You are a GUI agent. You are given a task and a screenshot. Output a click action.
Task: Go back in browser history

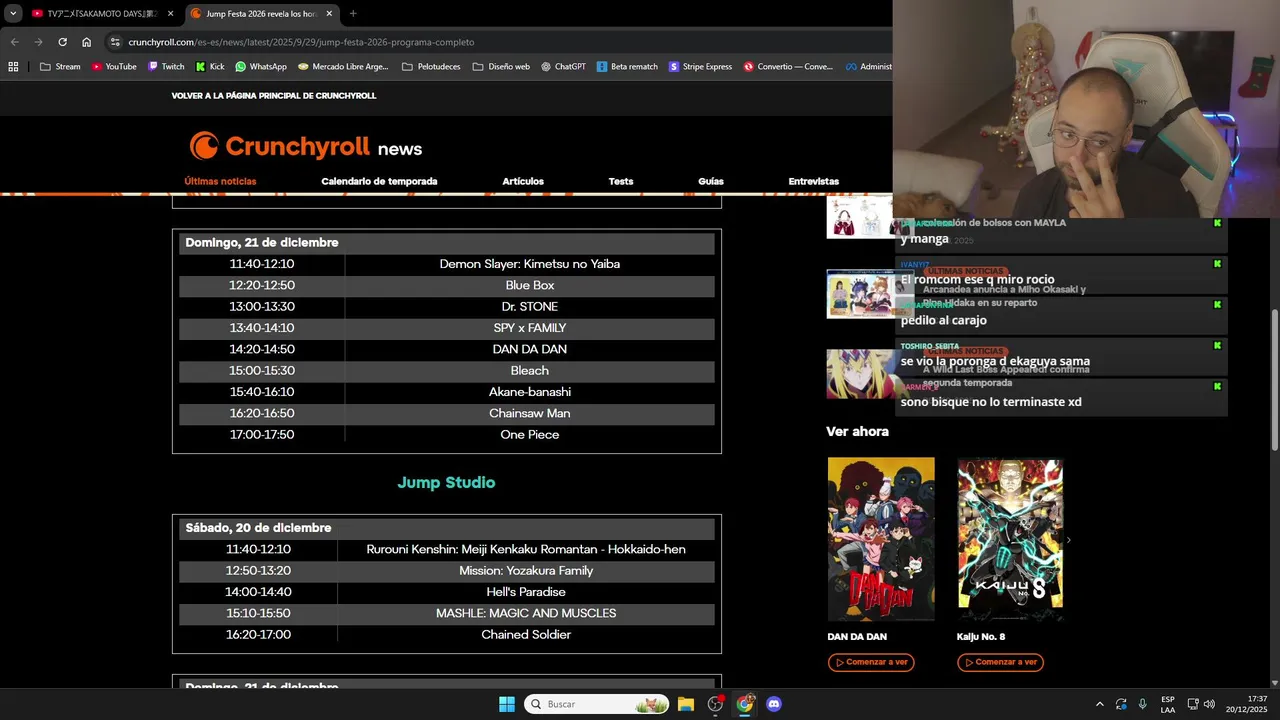pyautogui.click(x=14, y=42)
